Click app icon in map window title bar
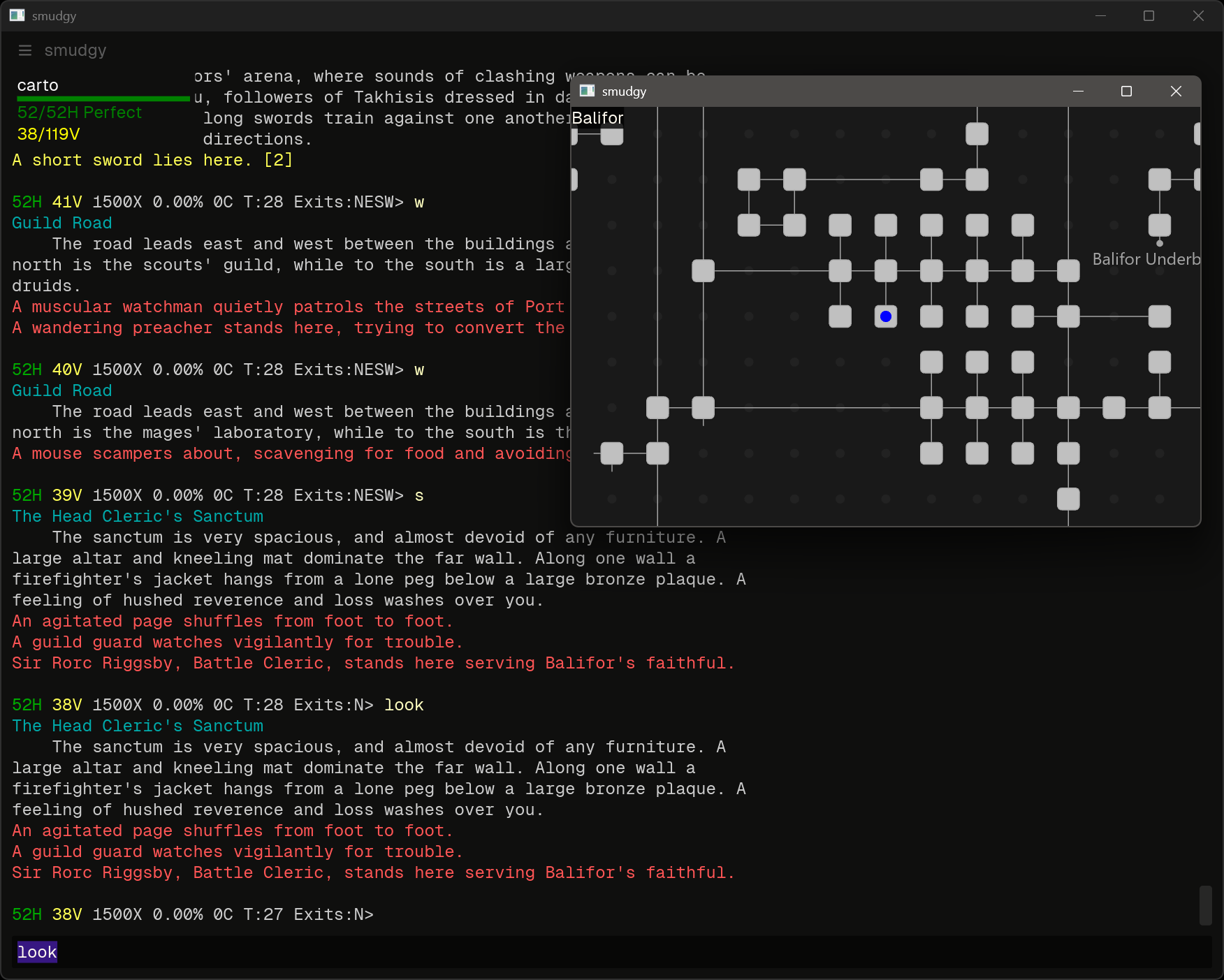This screenshot has width=1224, height=980. point(587,92)
